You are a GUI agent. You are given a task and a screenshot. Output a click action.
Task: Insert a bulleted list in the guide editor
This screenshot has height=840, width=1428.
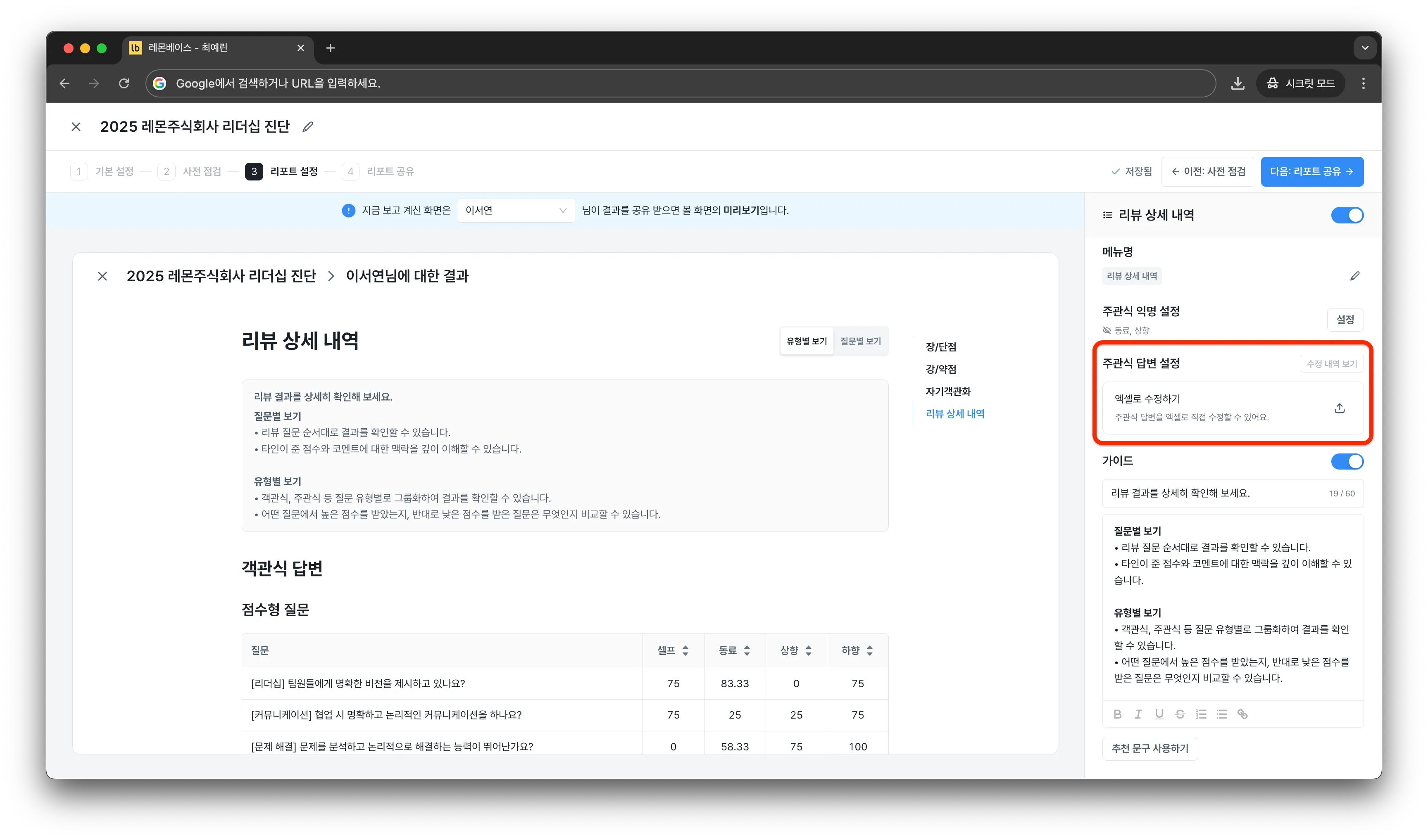[1222, 714]
